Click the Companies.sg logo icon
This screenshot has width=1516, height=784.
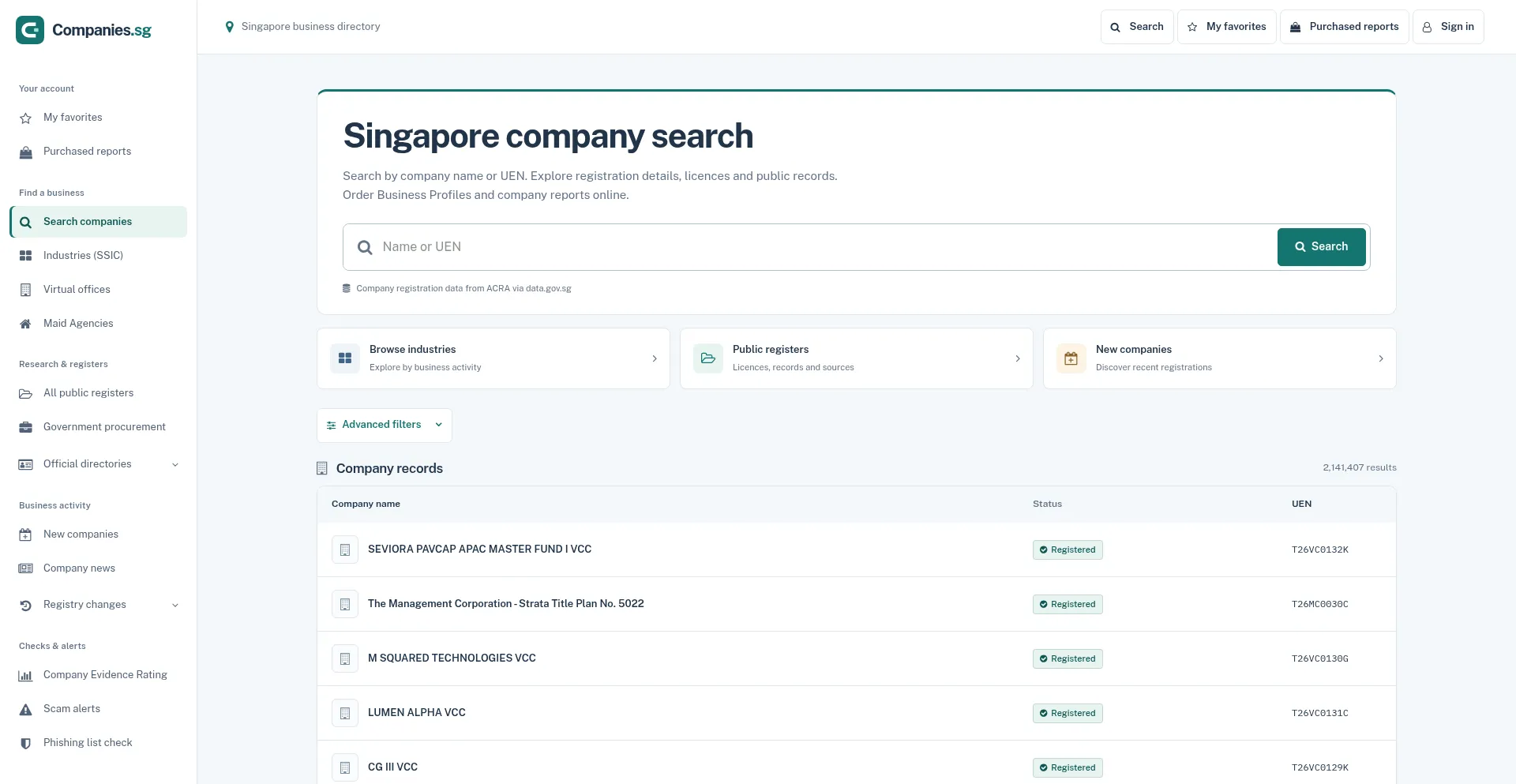(30, 30)
